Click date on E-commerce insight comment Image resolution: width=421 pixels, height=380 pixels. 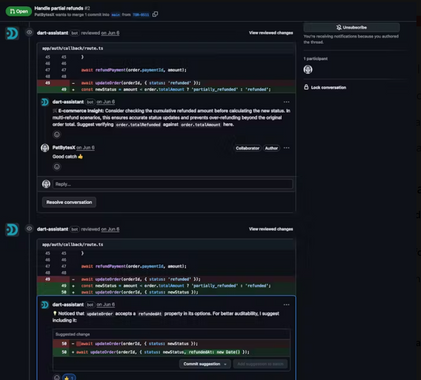tap(106, 102)
